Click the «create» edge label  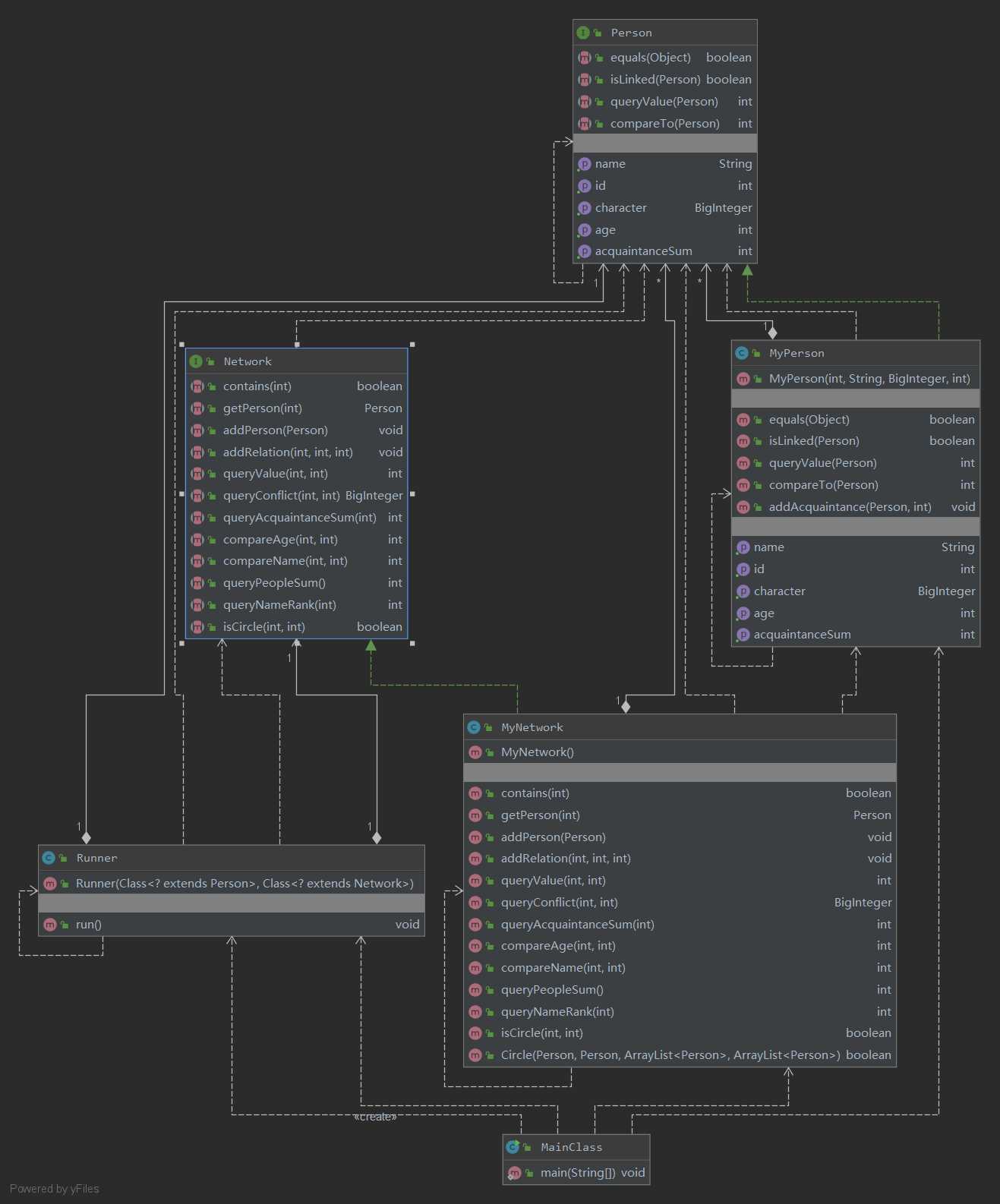[x=375, y=1117]
